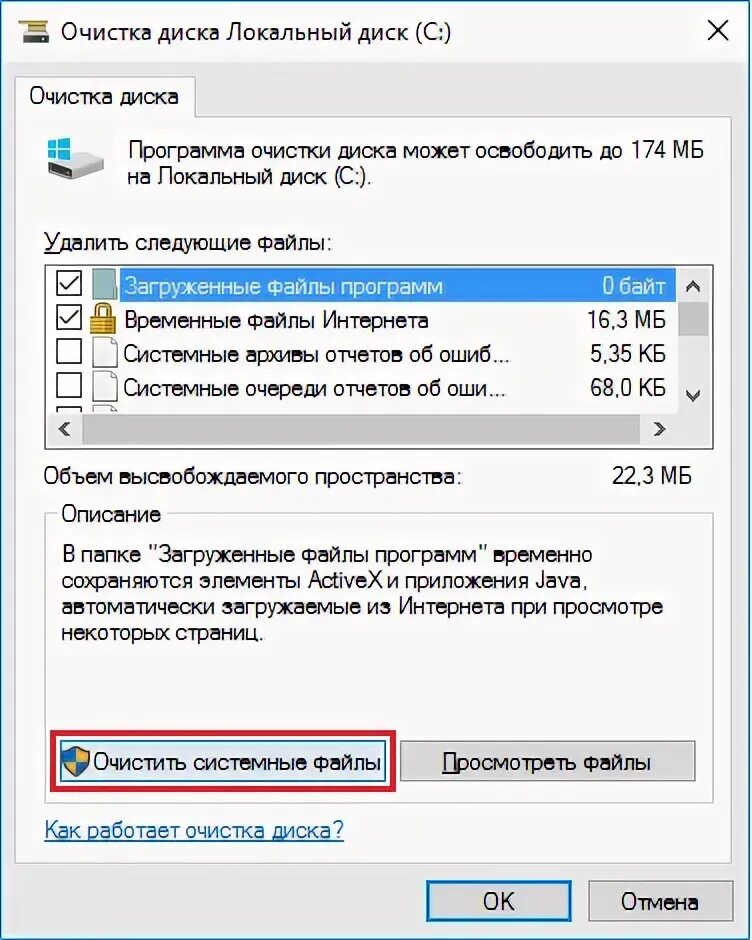Select the Очистка диска tab
The image size is (752, 940).
pos(104,97)
